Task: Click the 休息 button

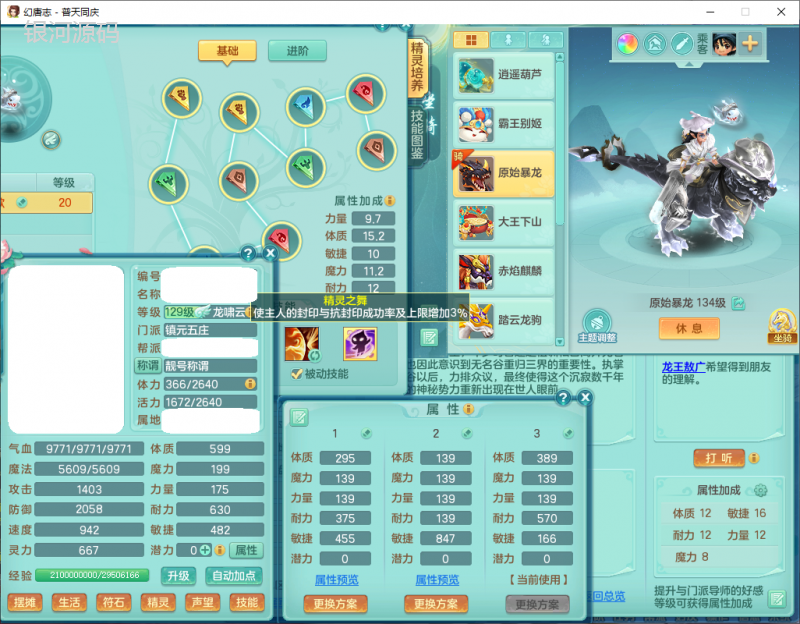Action: 689,328
